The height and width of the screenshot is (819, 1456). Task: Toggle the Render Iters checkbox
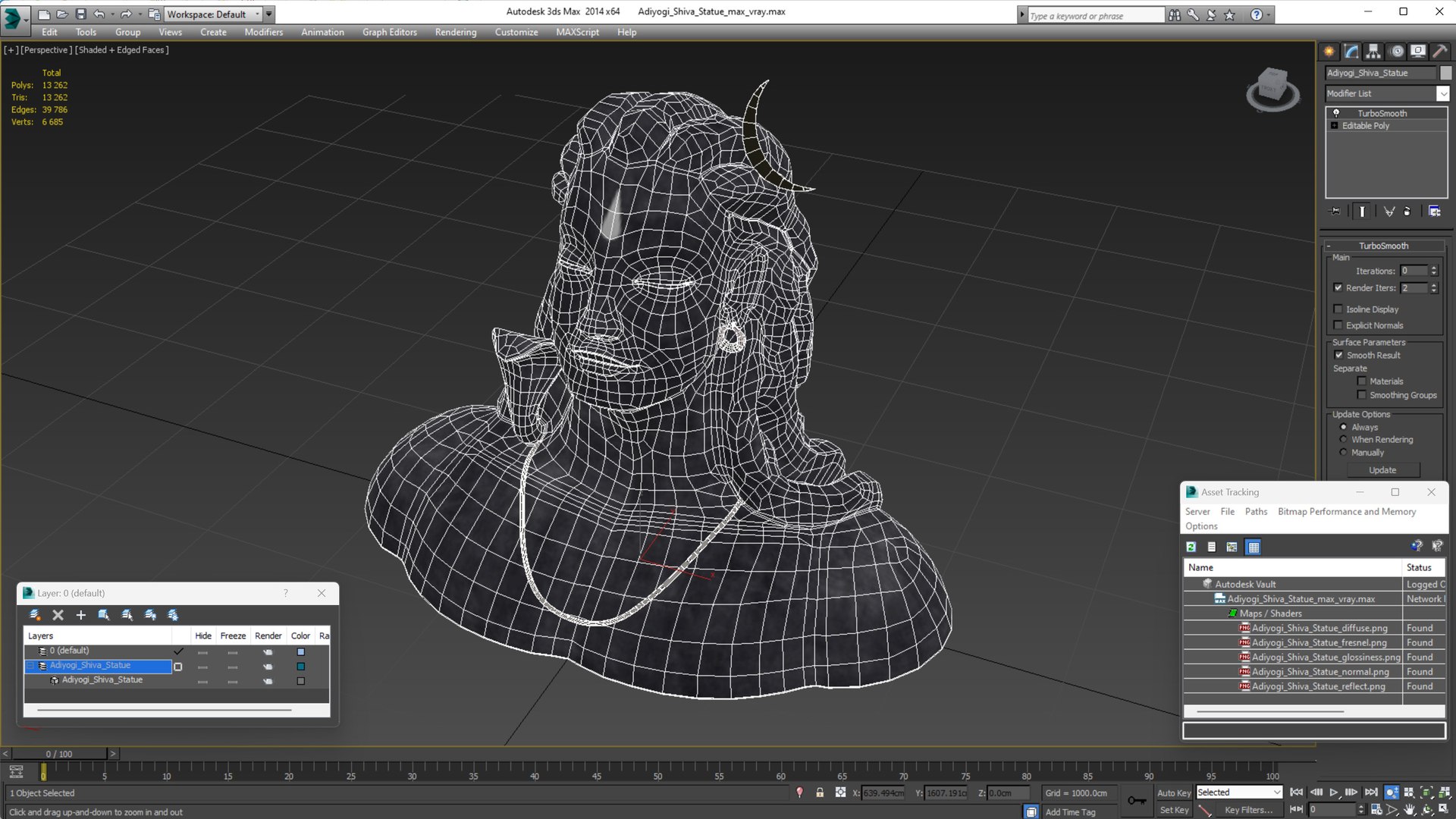(x=1338, y=287)
